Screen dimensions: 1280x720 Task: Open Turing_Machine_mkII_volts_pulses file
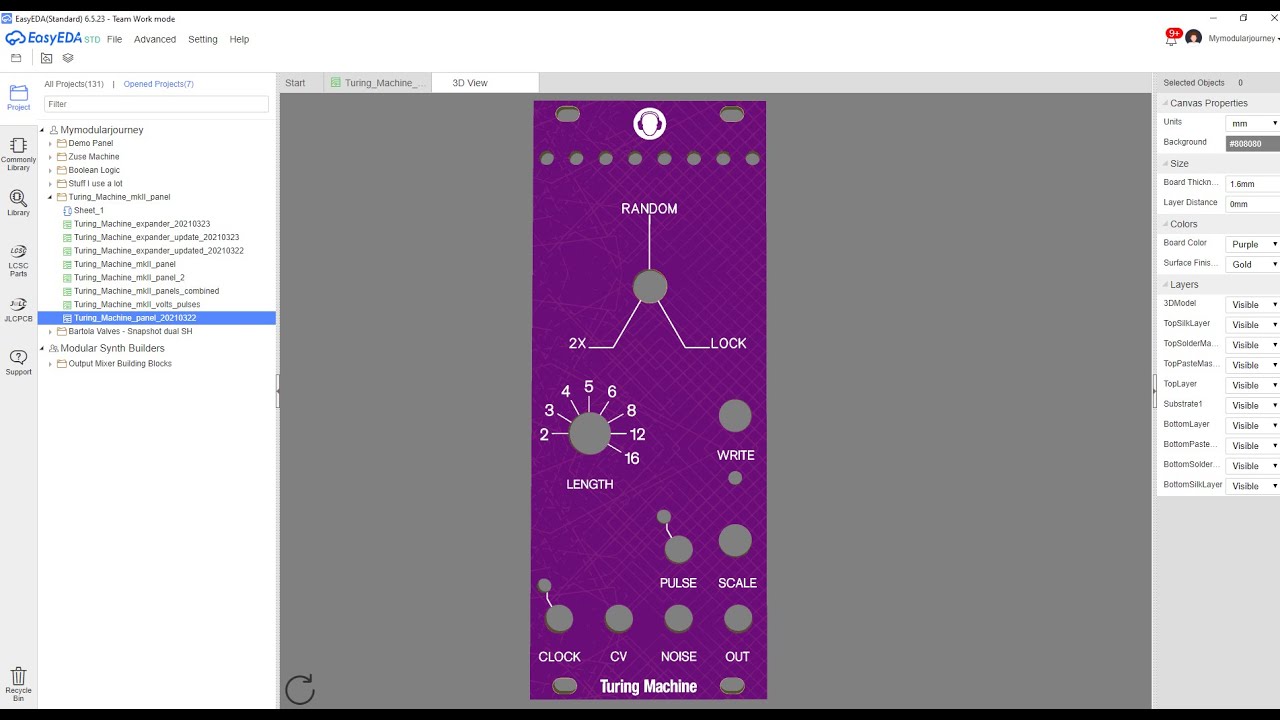click(136, 304)
